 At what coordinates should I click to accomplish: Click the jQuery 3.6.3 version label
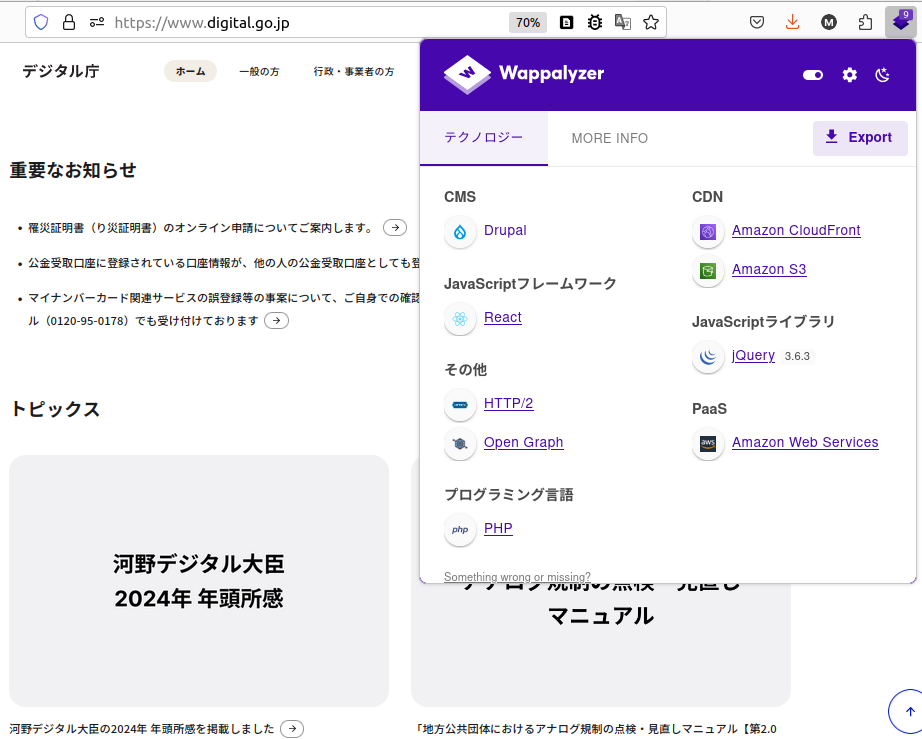(x=797, y=356)
